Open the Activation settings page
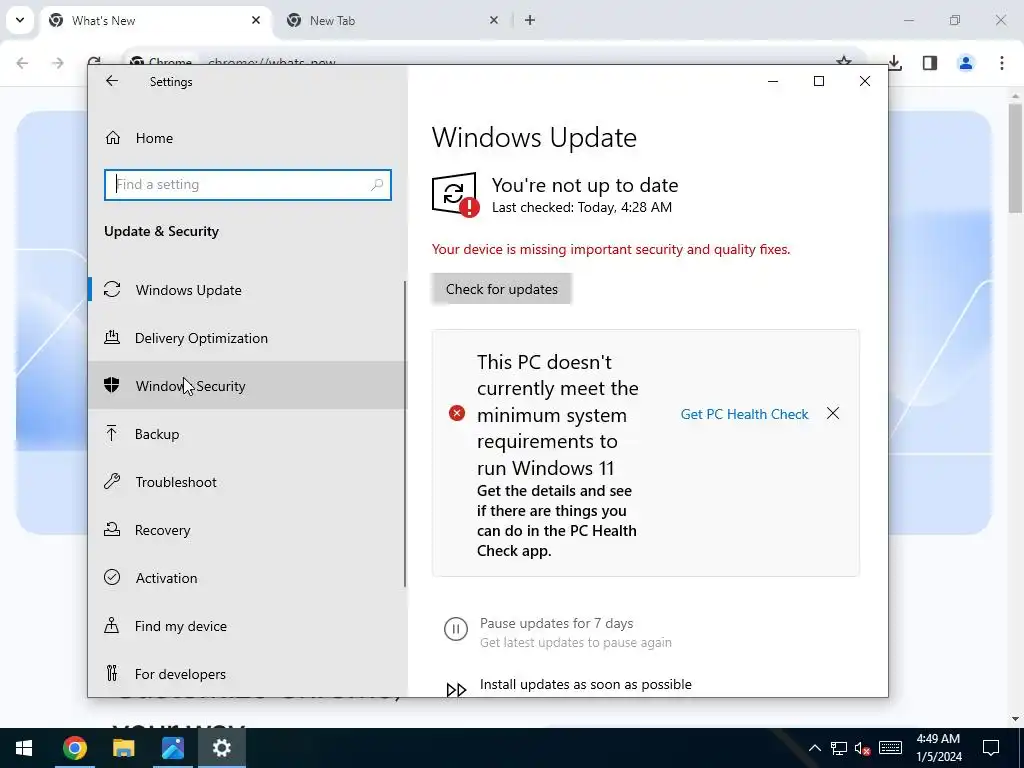The image size is (1024, 768). 248,578
